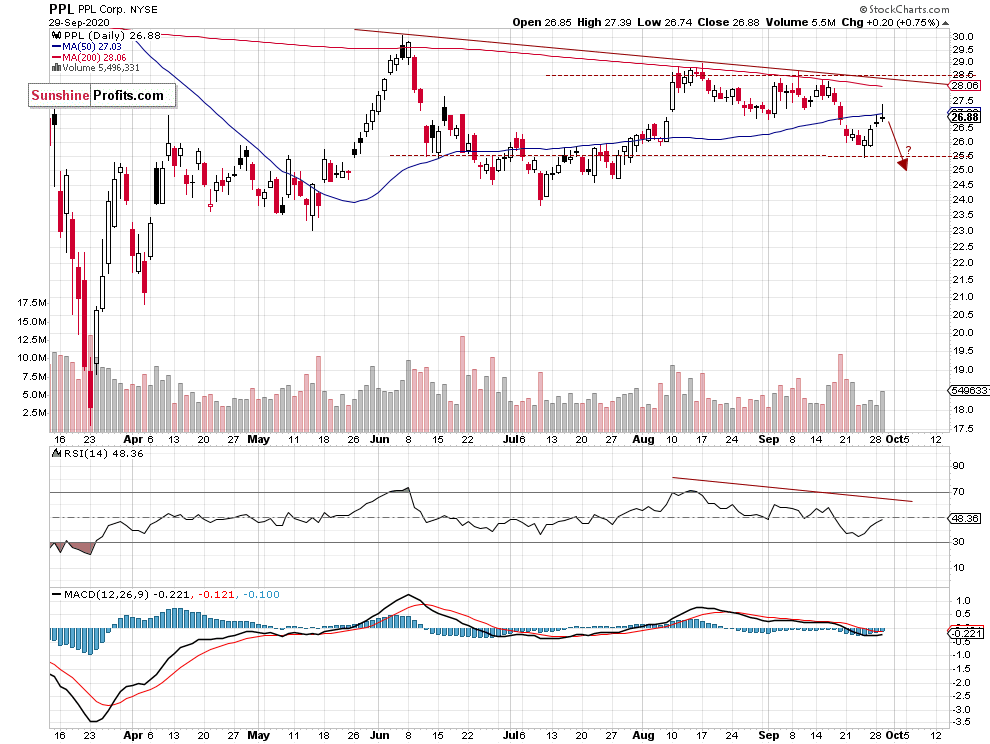
Task: Click the Sep label below the volume bars
Action: coord(769,440)
